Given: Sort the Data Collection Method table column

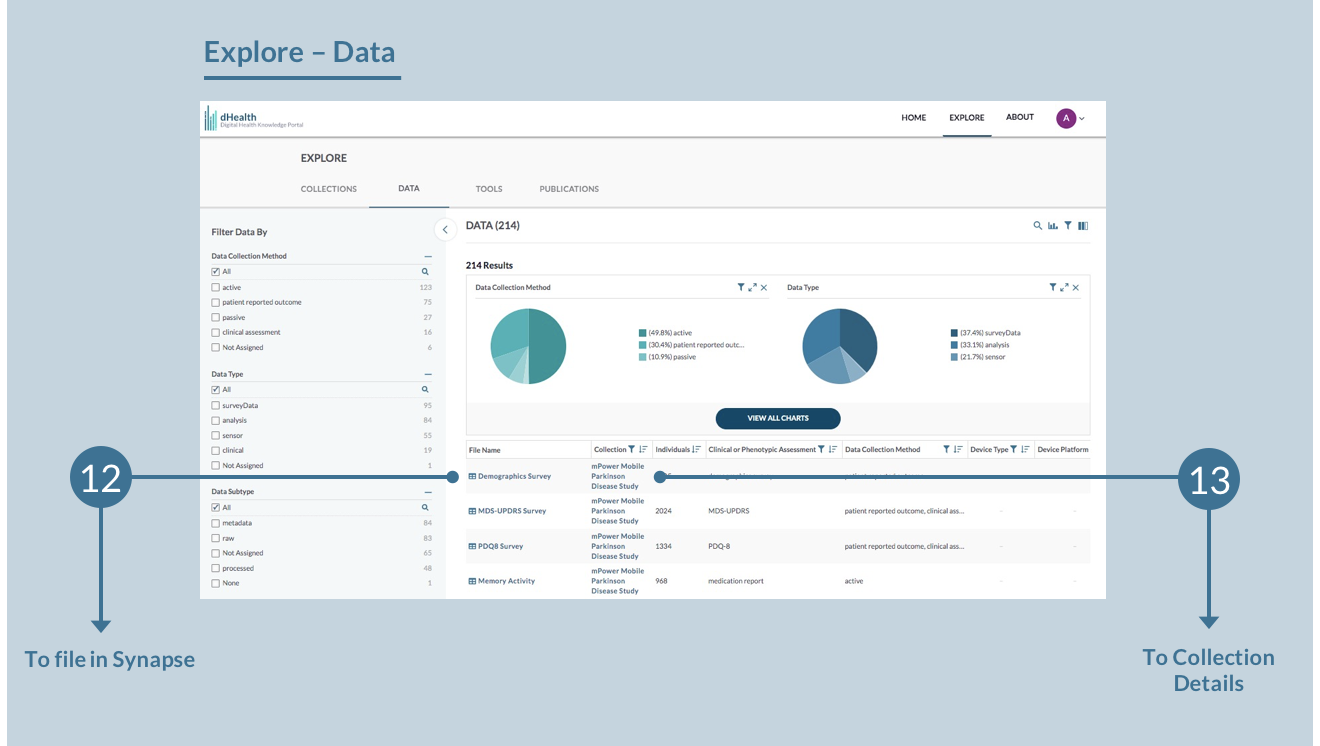Looking at the screenshot, I should point(958,450).
